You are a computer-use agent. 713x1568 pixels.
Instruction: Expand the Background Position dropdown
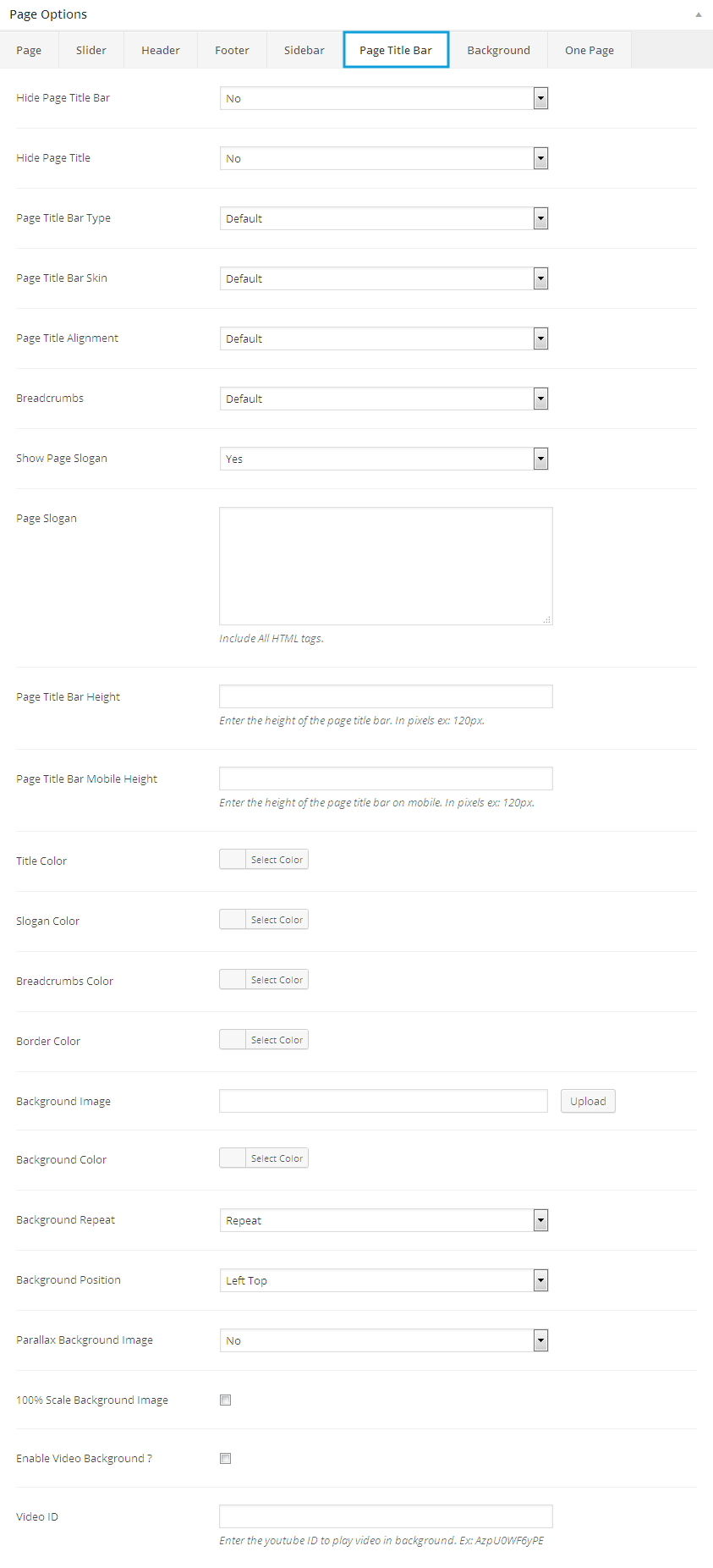click(383, 1280)
